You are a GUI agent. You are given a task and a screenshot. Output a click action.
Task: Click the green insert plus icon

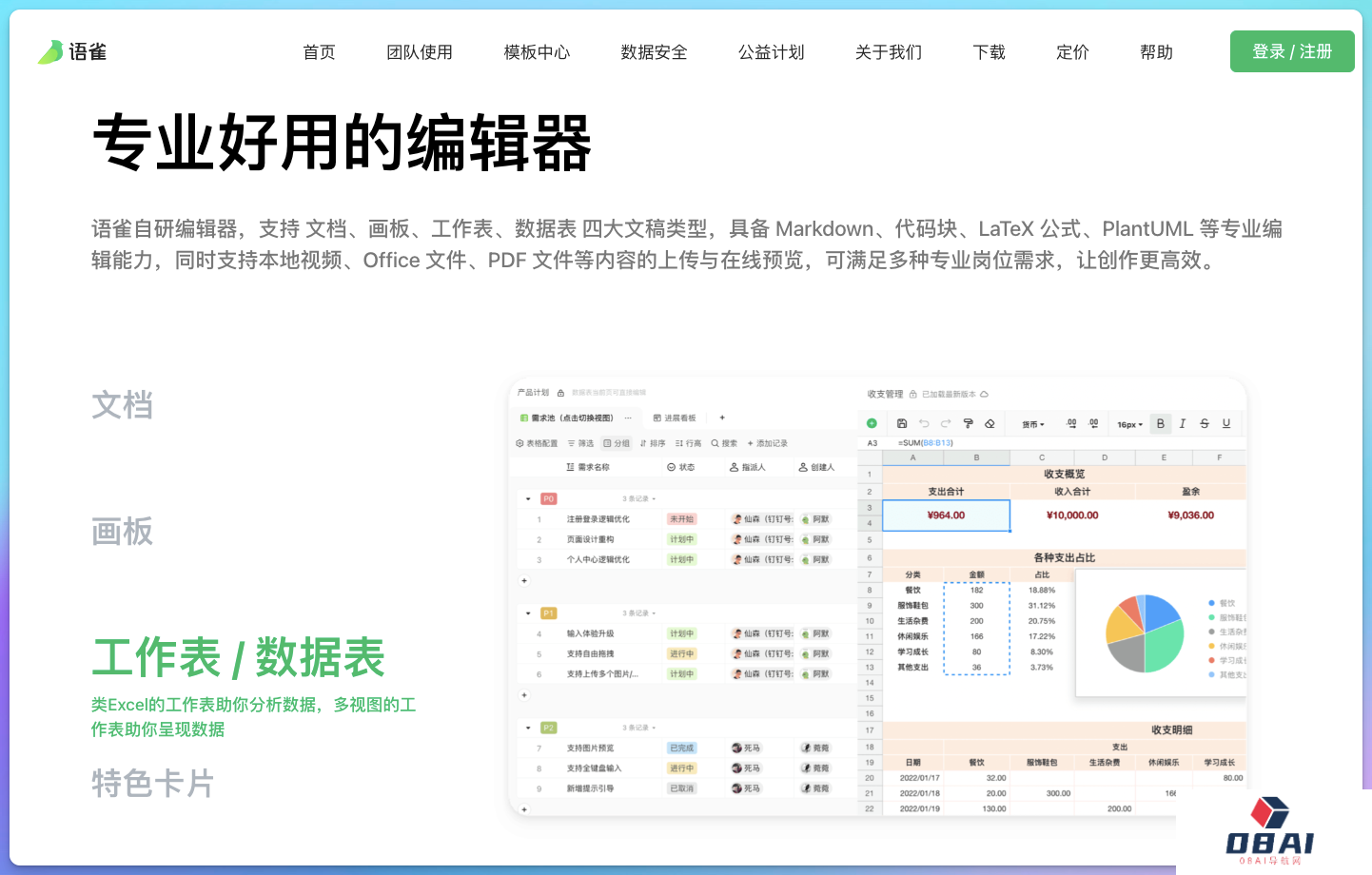[872, 423]
